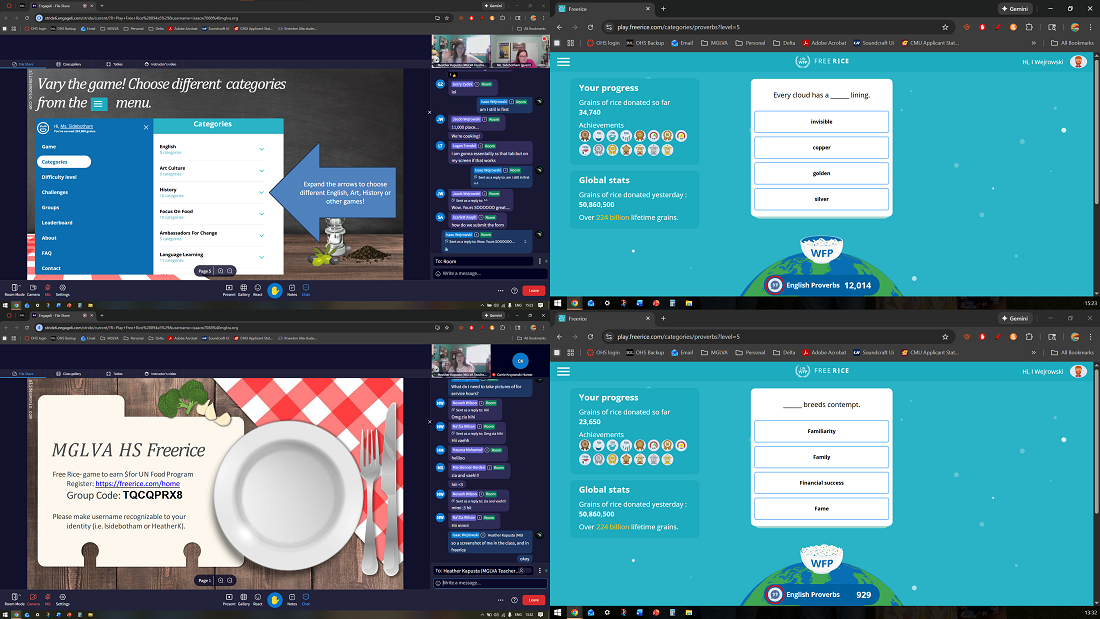Toggle raise-hand button in Vary-the-game Engageli window
The image size is (1100, 619).
275,290
